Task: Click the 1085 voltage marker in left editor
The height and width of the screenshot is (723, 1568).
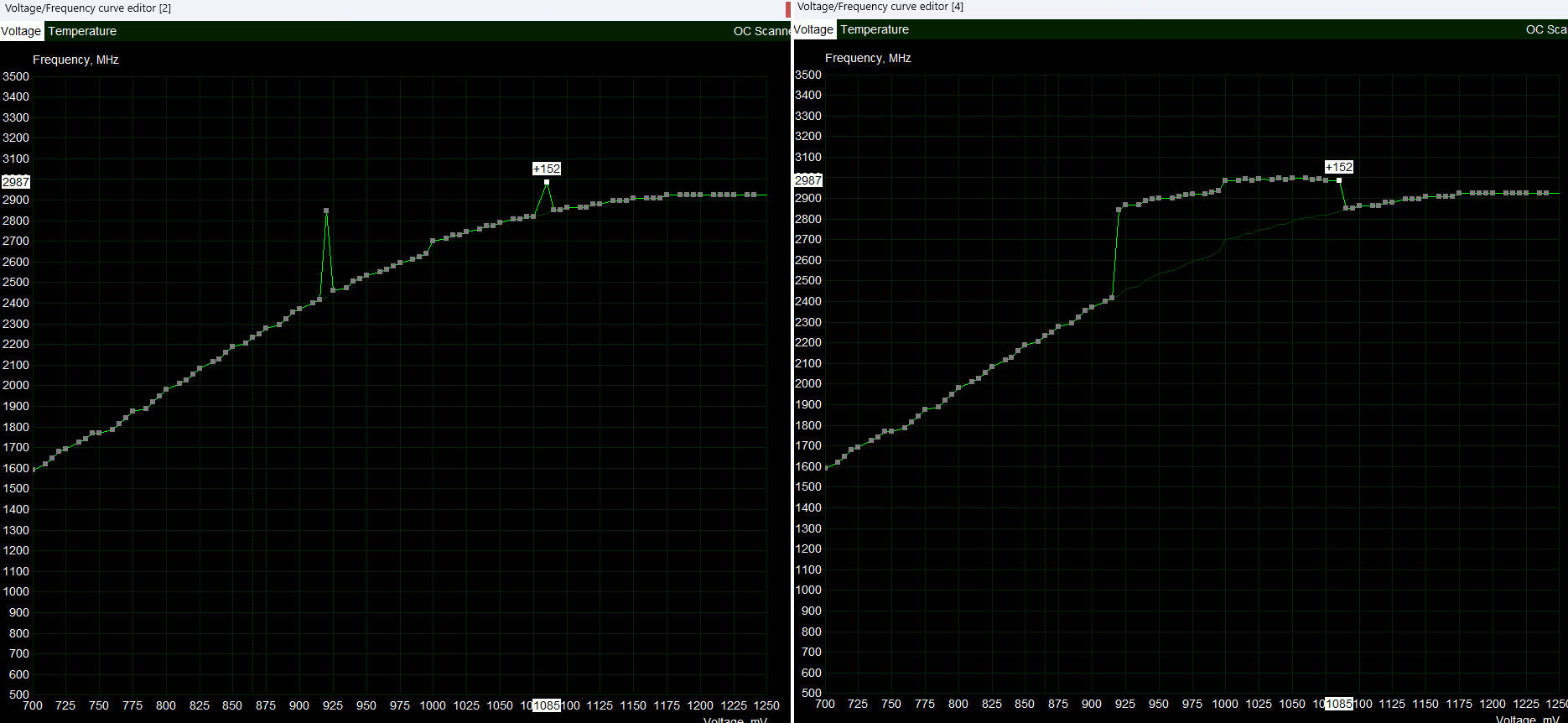Action: click(x=547, y=705)
